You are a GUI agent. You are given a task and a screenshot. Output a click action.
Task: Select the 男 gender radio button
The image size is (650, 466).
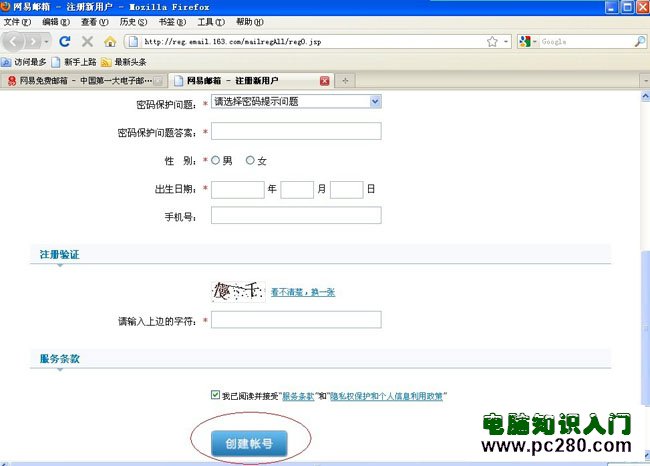click(x=214, y=160)
